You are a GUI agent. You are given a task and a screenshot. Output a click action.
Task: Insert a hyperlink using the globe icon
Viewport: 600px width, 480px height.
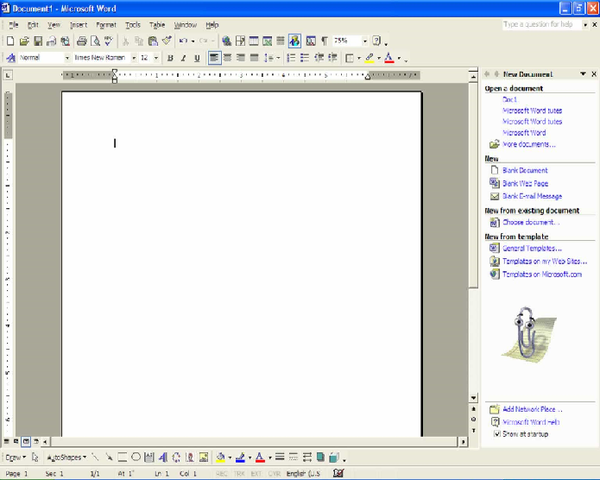click(227, 41)
